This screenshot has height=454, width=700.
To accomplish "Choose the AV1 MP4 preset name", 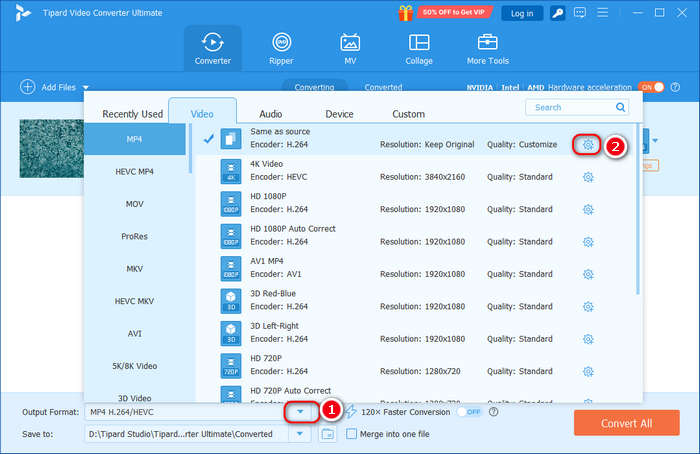I will coord(267,261).
